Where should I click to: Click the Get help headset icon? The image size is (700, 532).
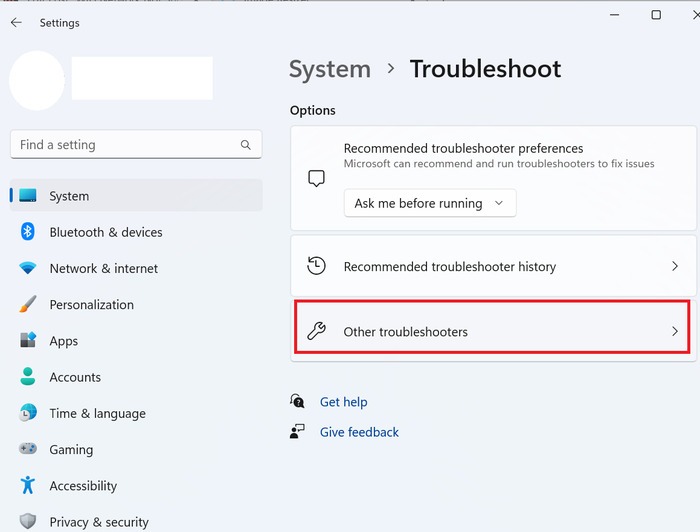(297, 401)
